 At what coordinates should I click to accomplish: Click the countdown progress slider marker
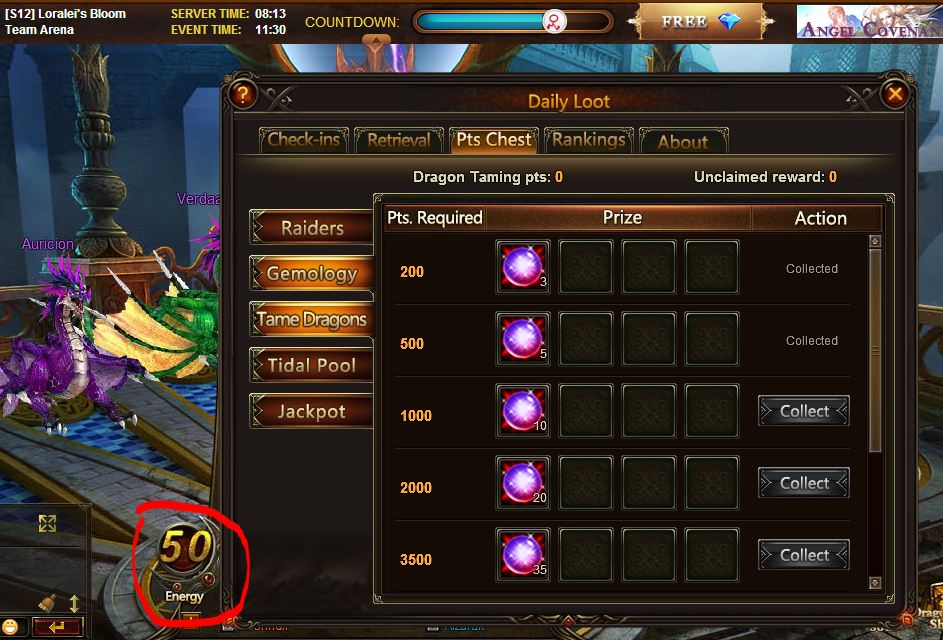[554, 22]
